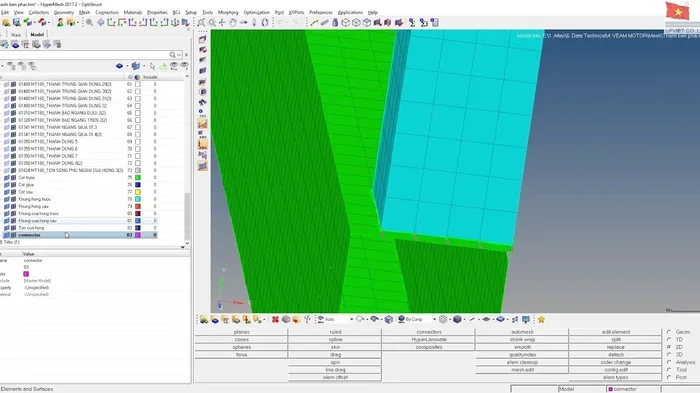Click the first vertical toolbar view icon
This screenshot has height=393, width=700.
coord(202,39)
